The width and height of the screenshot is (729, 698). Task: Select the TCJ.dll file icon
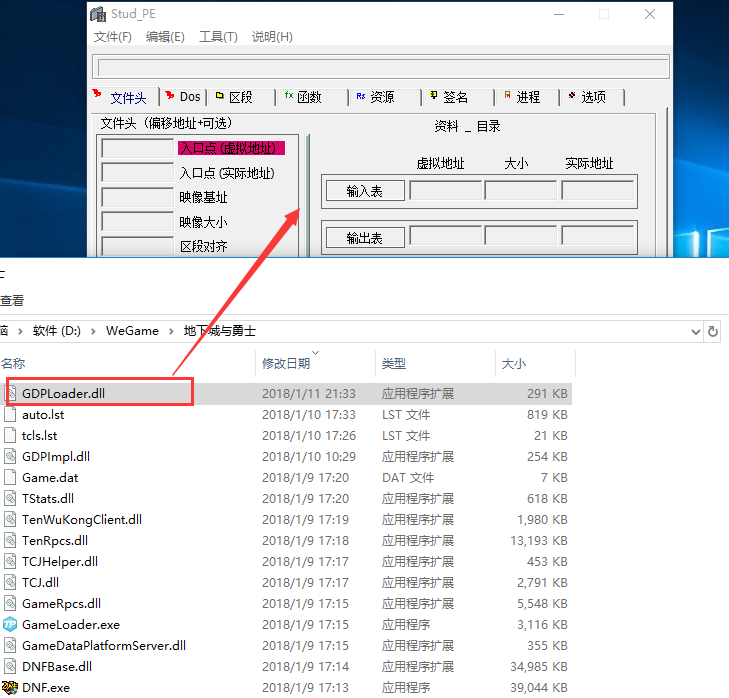[x=11, y=582]
